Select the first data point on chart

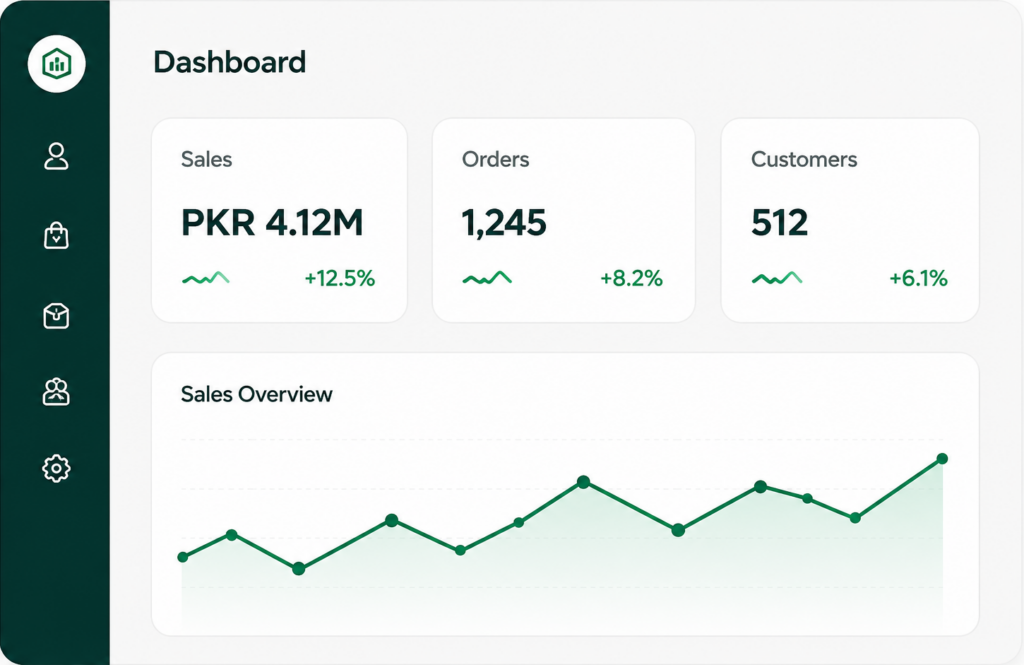[x=183, y=557]
